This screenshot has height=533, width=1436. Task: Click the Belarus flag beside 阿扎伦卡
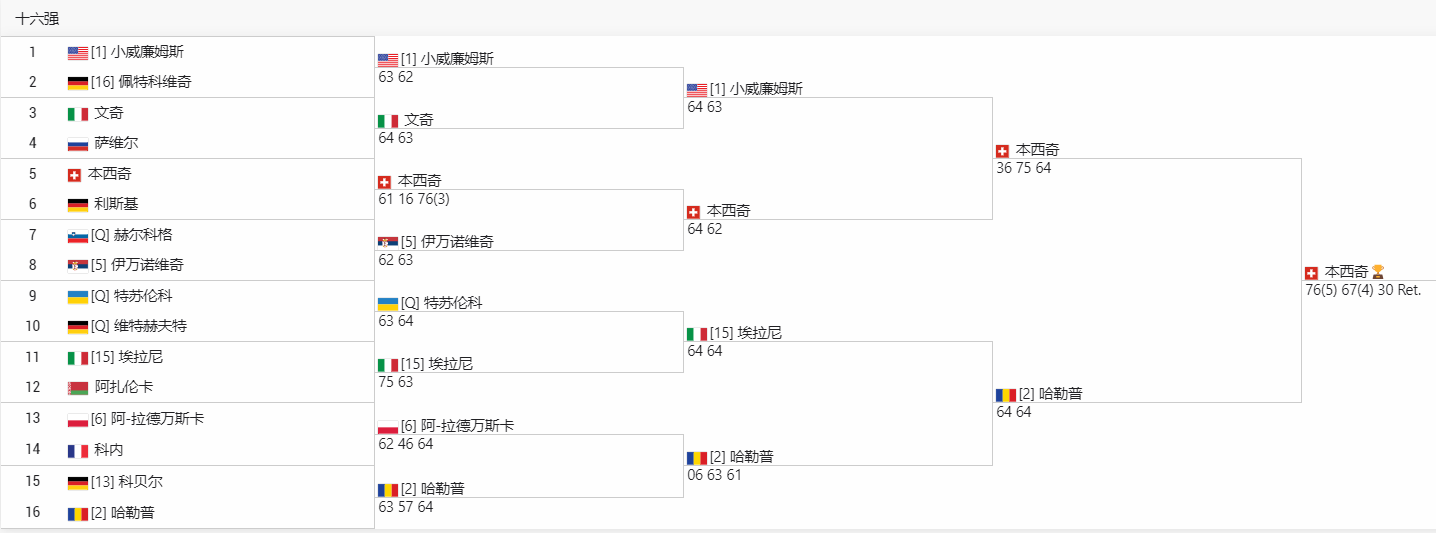[x=78, y=388]
